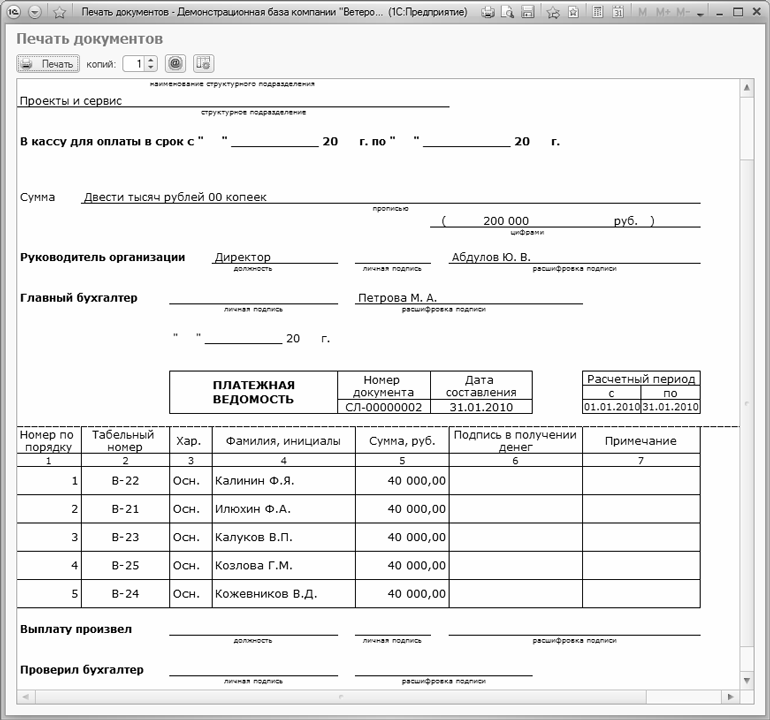Viewport: 770px width, 720px height.
Task: Click the Кожевников В.Д. cell
Action: pyautogui.click(x=283, y=594)
